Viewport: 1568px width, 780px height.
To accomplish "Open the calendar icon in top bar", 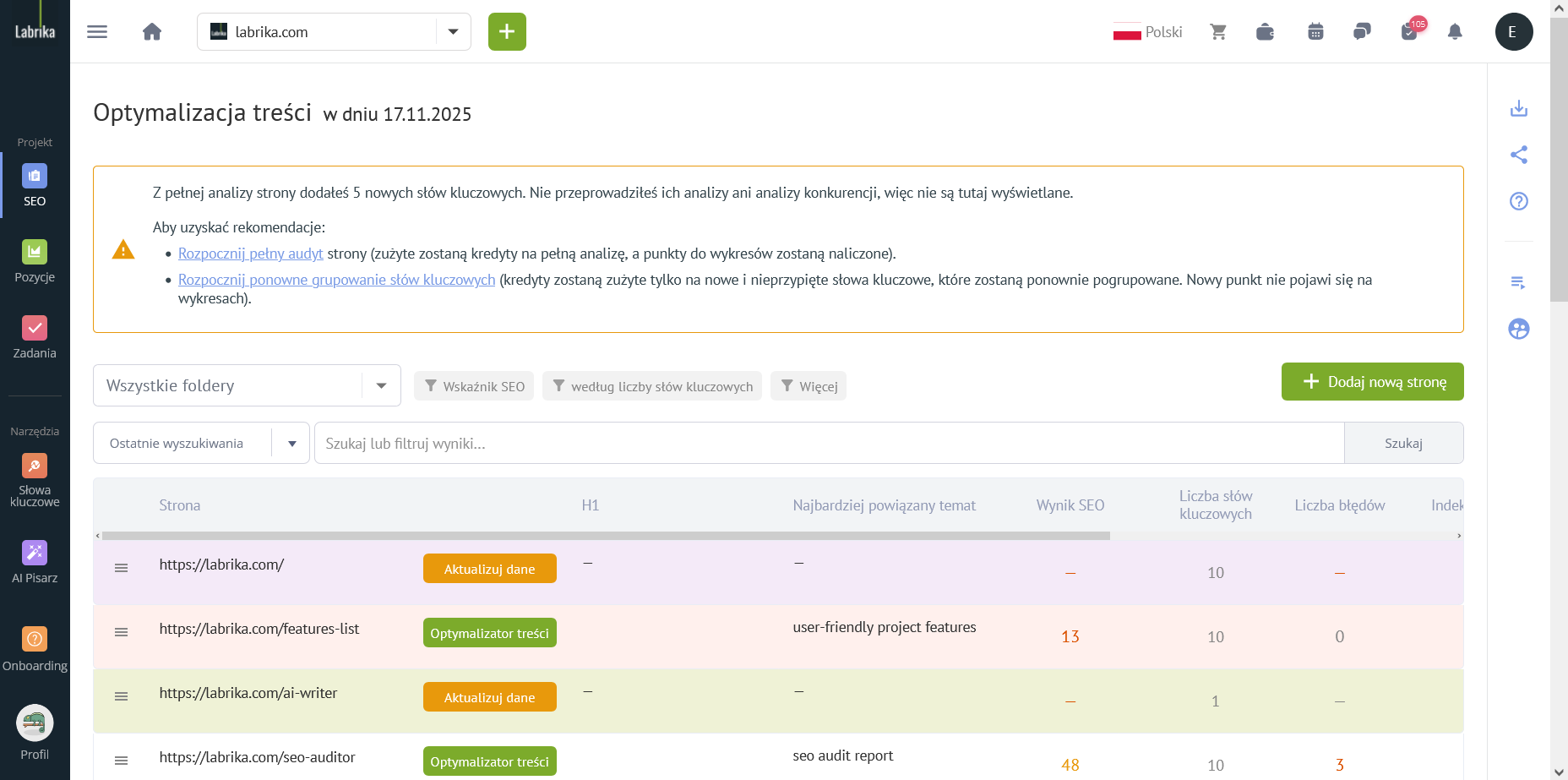I will 1315,32.
